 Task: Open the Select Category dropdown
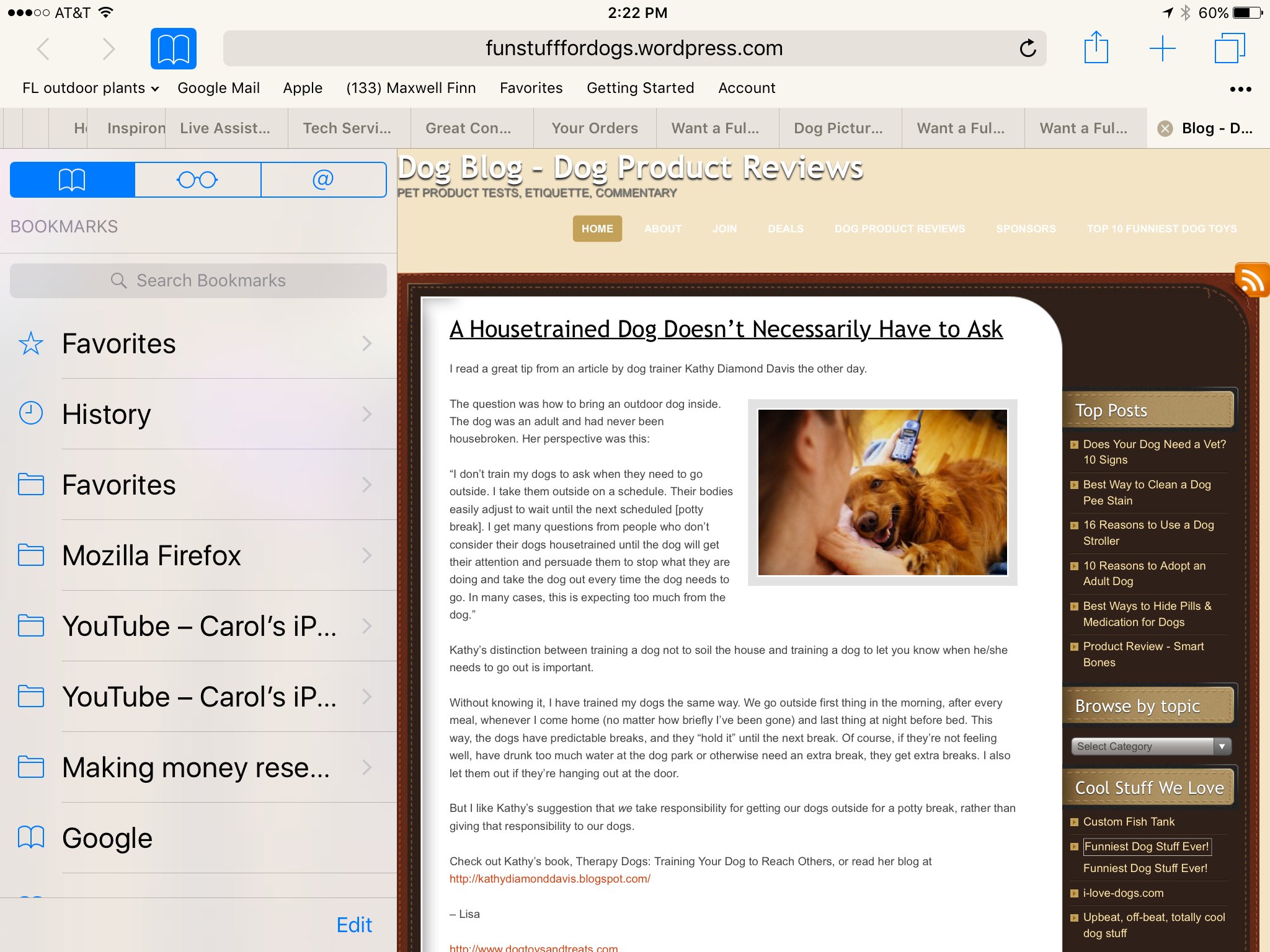point(1151,746)
